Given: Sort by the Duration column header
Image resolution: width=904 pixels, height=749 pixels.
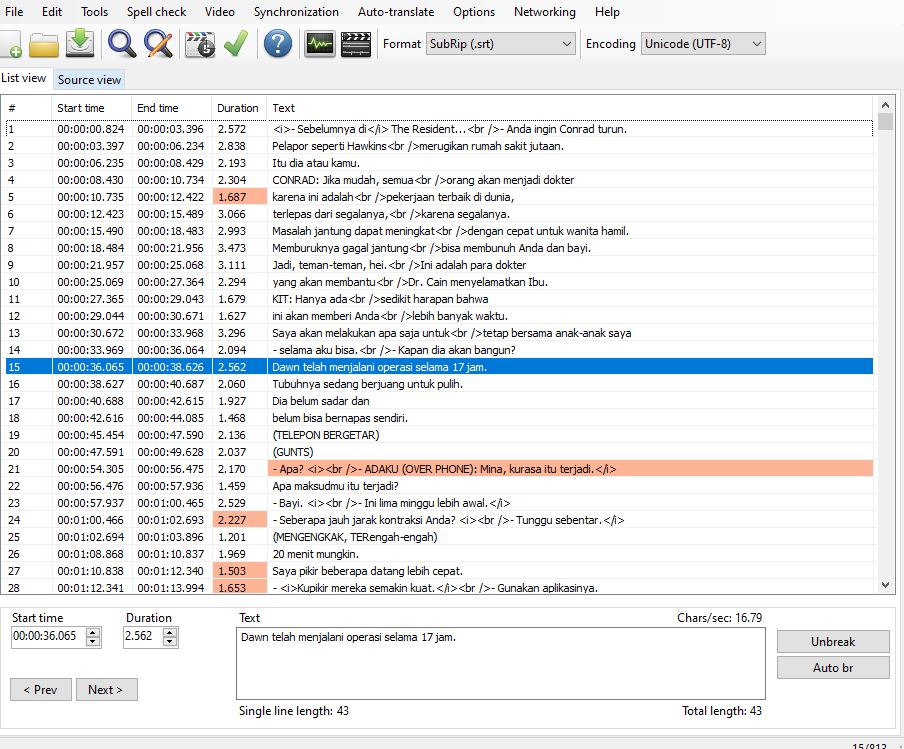Looking at the screenshot, I should tap(239, 108).
